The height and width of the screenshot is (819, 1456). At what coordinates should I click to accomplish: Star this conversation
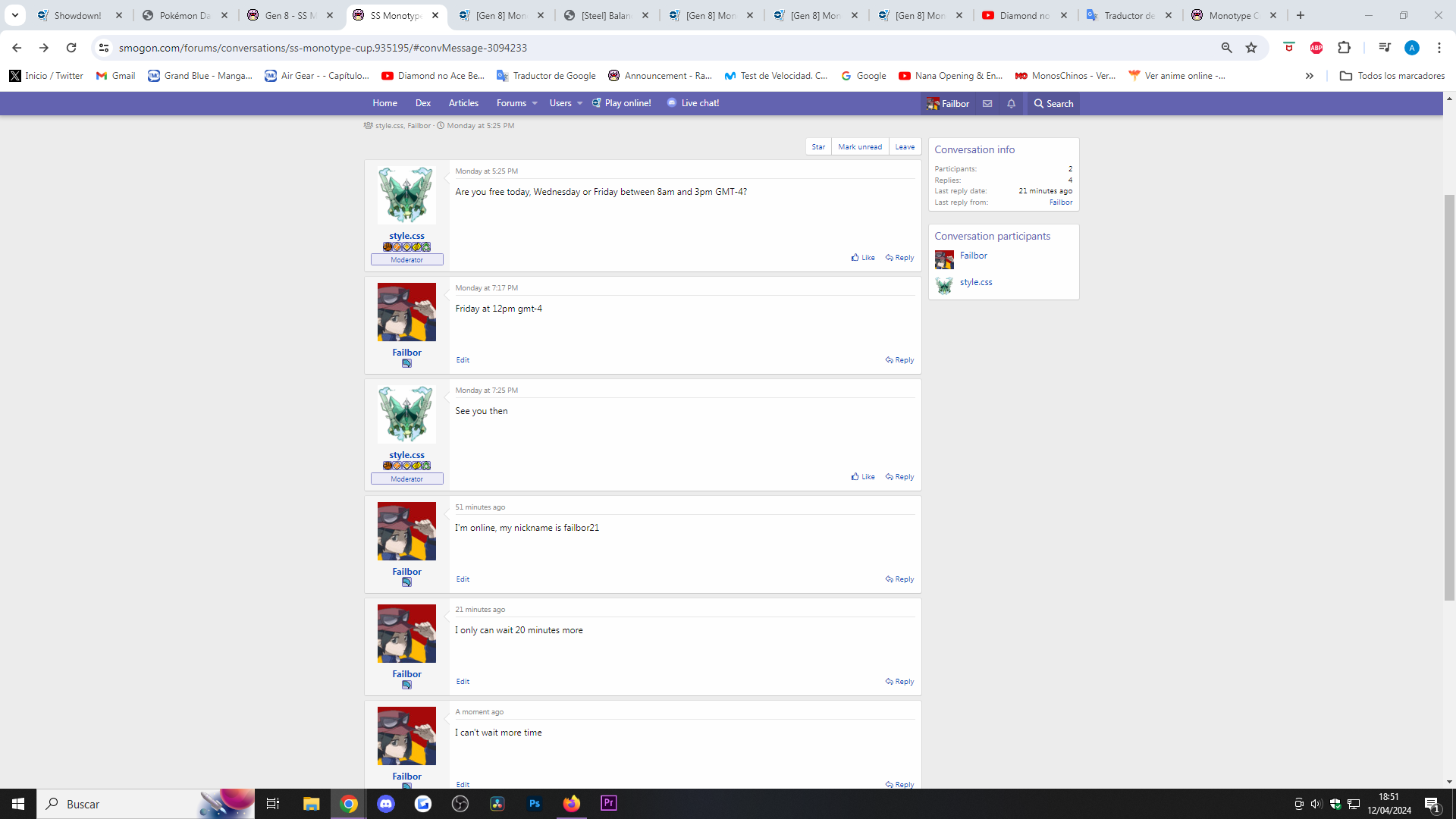818,147
